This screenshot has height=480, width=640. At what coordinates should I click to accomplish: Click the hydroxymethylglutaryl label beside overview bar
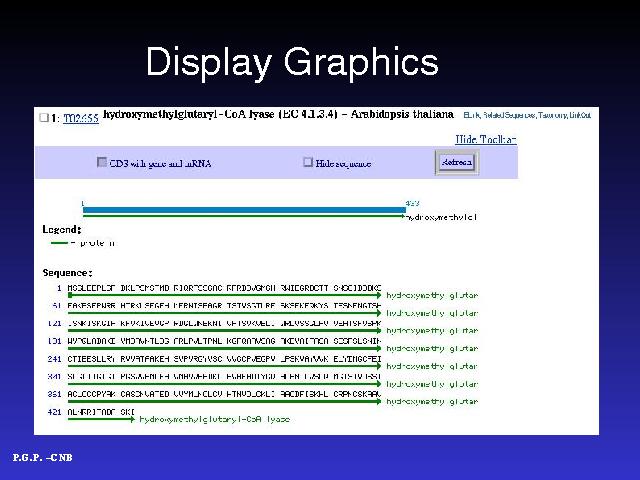[x=441, y=216]
